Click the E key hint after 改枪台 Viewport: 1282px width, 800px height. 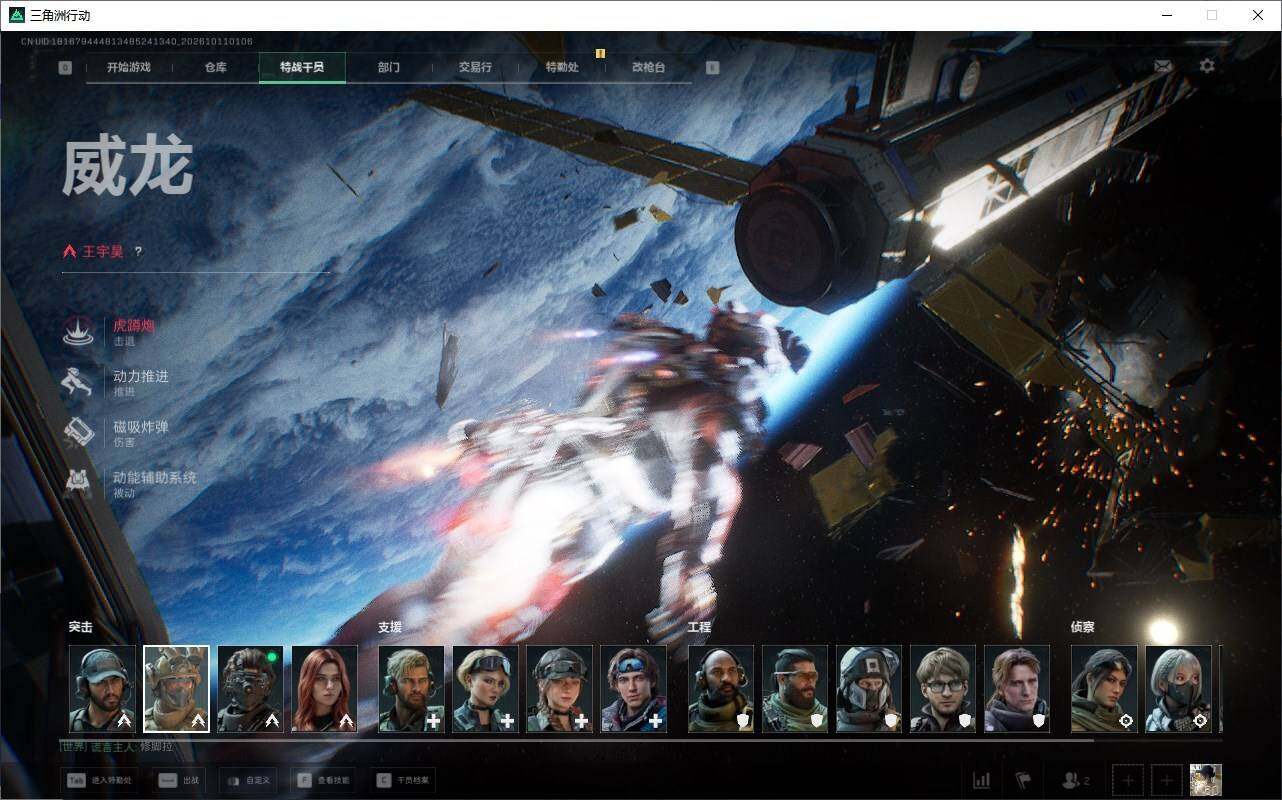(x=712, y=68)
